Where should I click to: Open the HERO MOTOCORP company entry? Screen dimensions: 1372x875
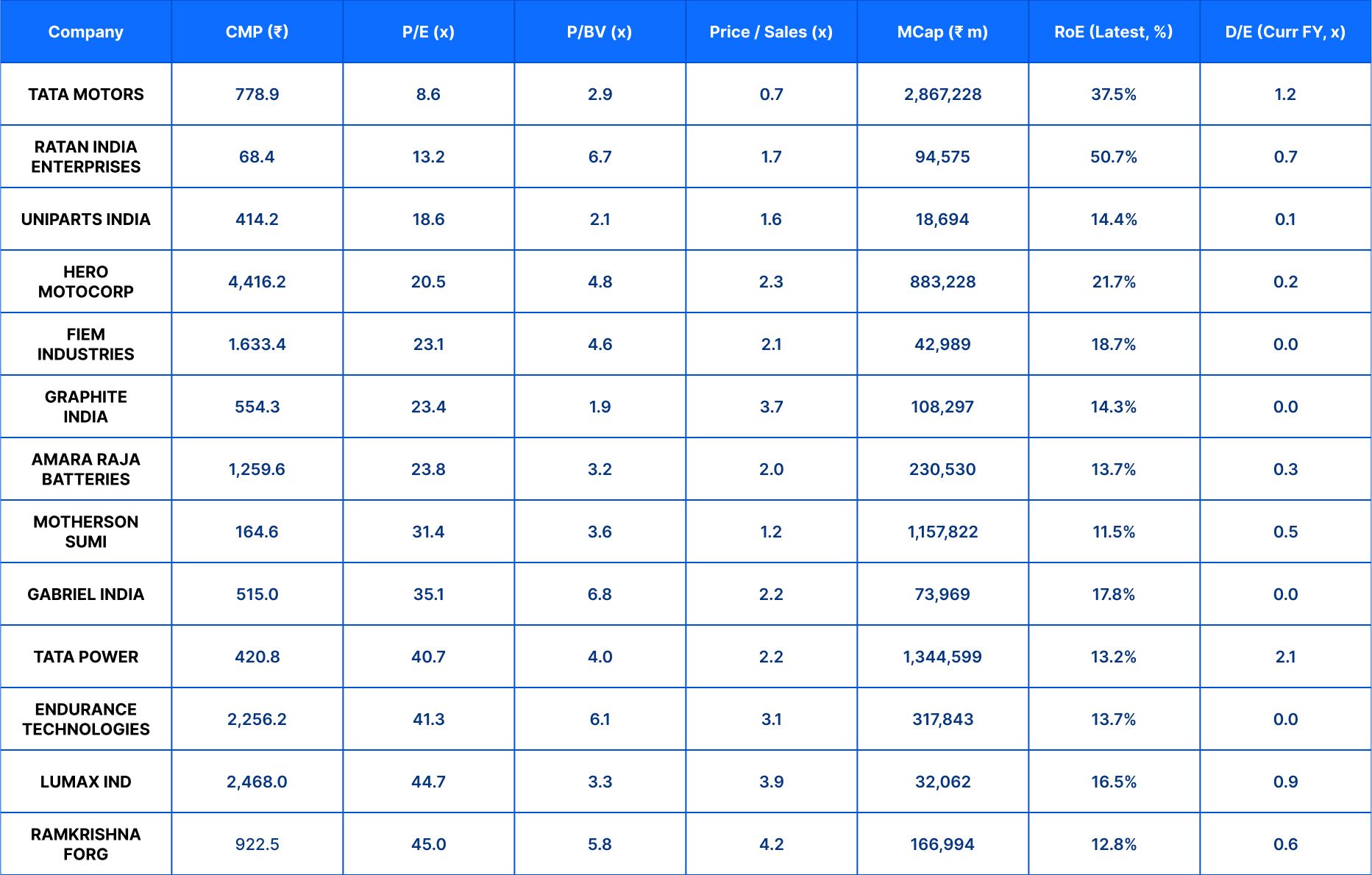pos(85,281)
